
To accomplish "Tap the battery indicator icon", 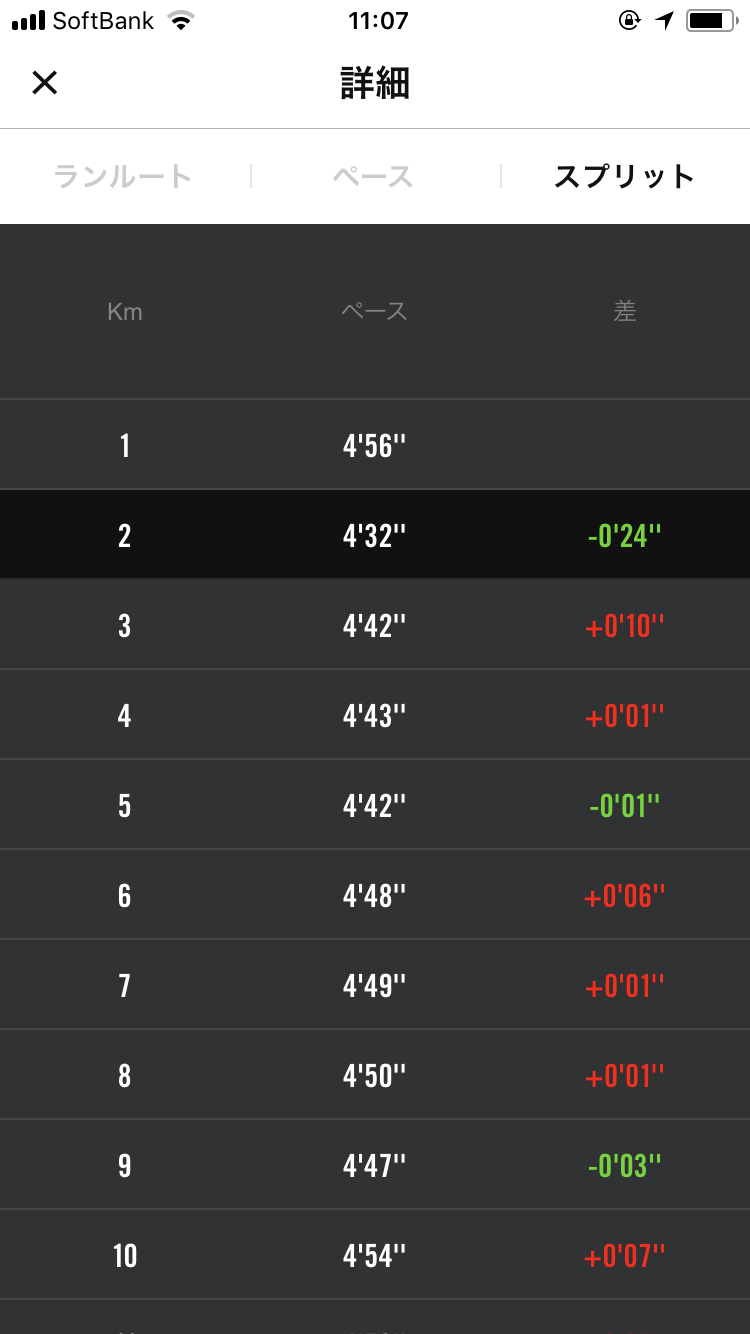I will 711,21.
